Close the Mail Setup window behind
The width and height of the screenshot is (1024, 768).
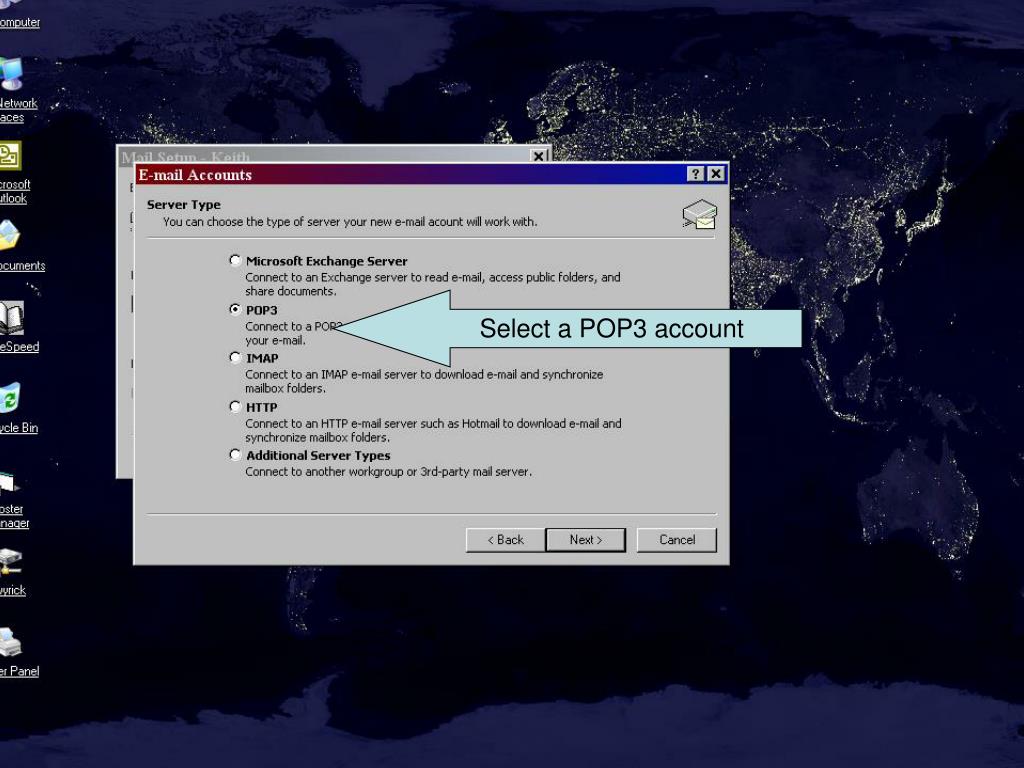[x=538, y=156]
